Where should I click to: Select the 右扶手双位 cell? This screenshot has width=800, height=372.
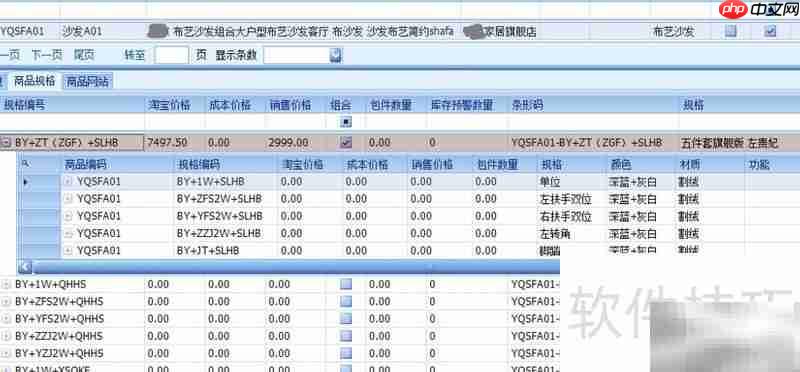[571, 216]
